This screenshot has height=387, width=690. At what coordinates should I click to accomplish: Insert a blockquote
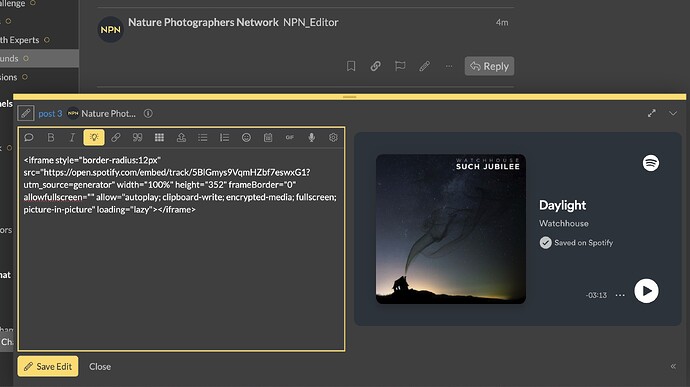pyautogui.click(x=137, y=137)
